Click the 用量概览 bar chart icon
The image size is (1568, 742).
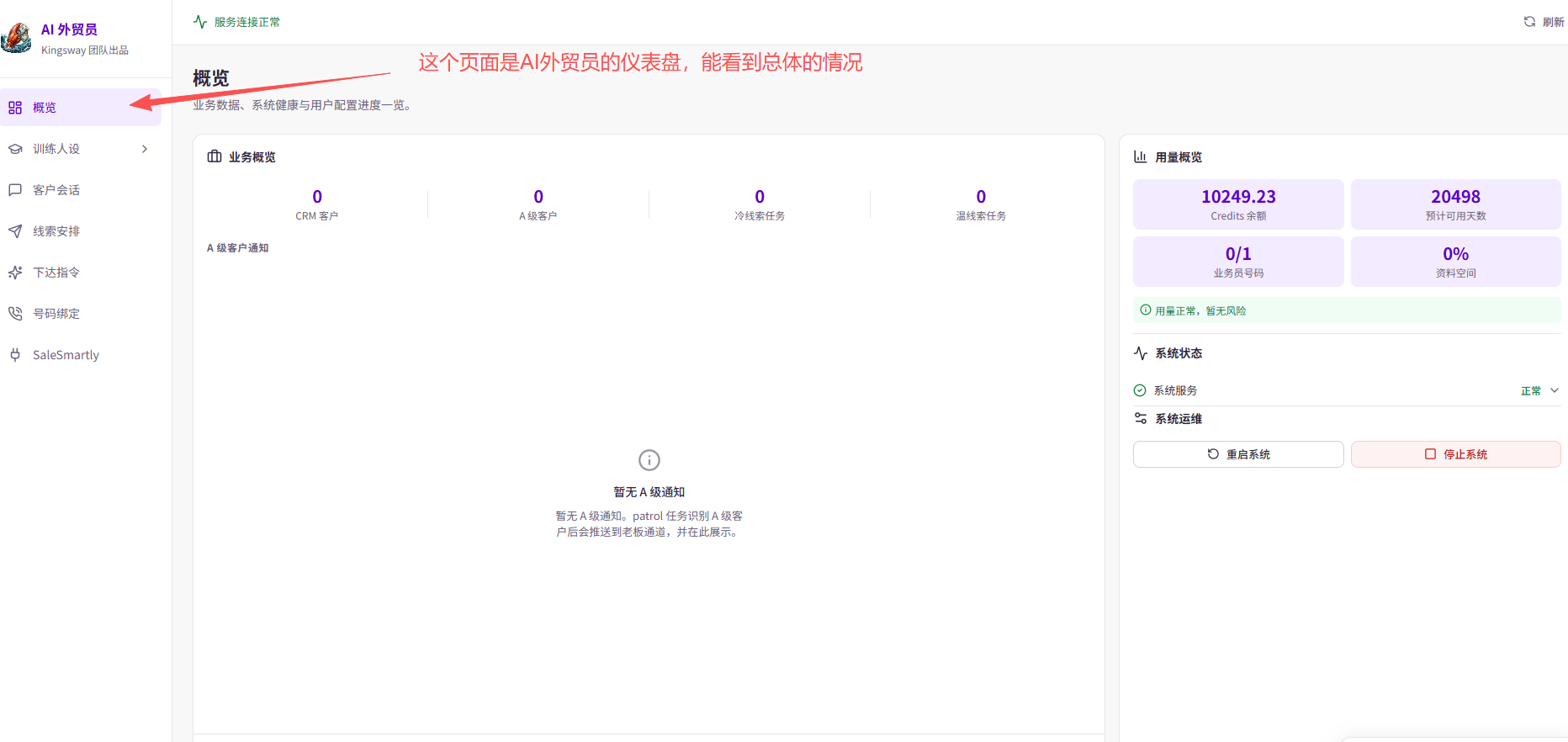click(1141, 156)
